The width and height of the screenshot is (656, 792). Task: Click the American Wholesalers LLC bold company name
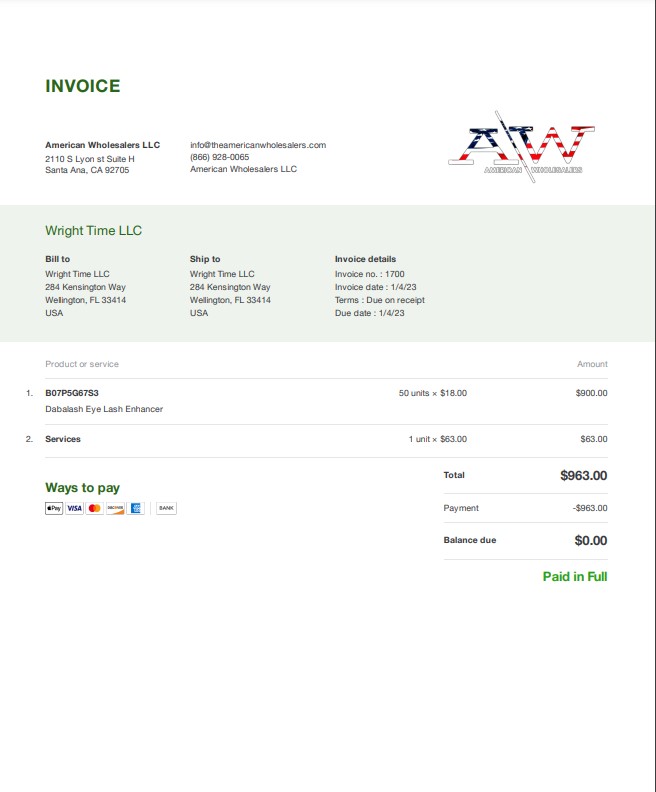coord(103,145)
